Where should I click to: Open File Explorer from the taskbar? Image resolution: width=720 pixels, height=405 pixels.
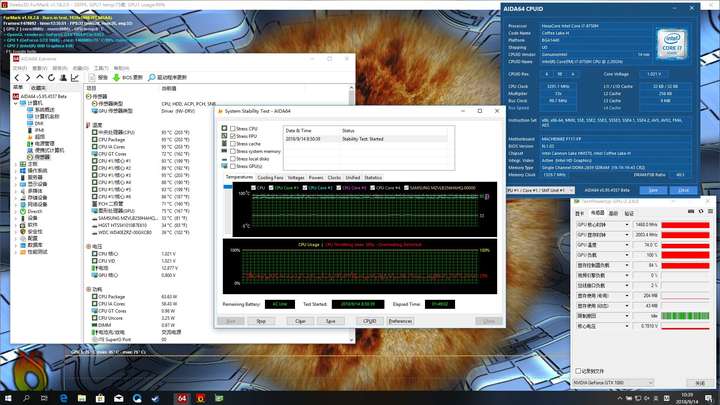coord(82,398)
